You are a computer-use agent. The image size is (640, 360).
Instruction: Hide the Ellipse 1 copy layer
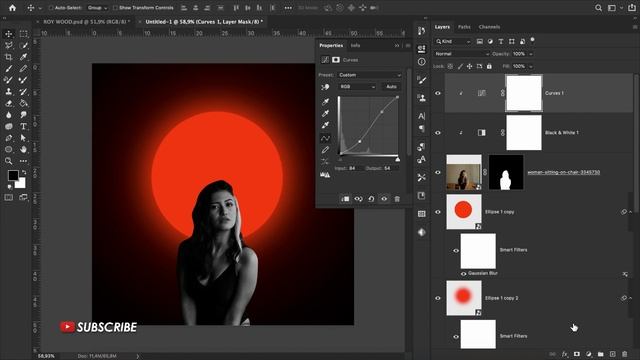438,212
